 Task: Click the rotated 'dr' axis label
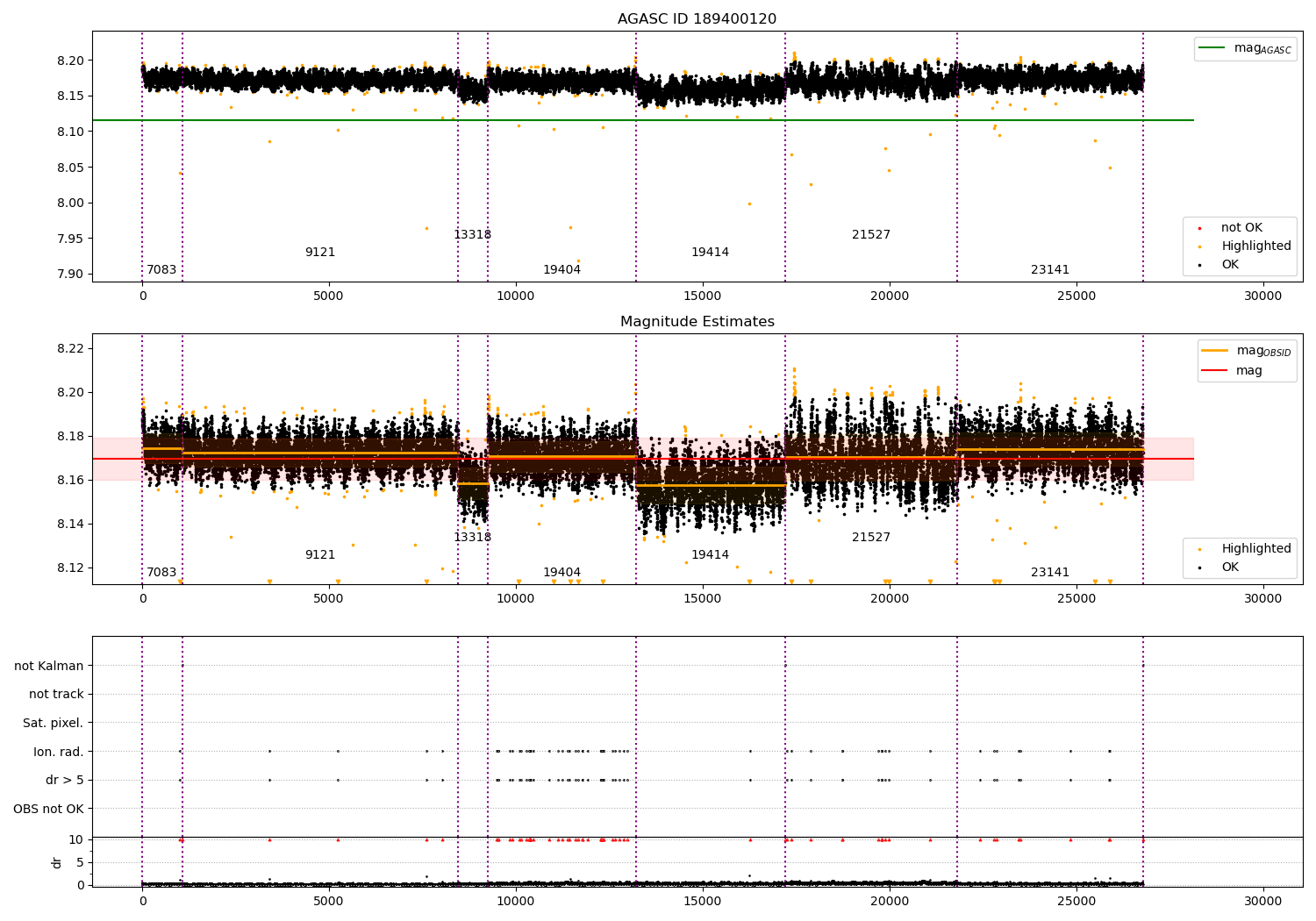tap(57, 862)
